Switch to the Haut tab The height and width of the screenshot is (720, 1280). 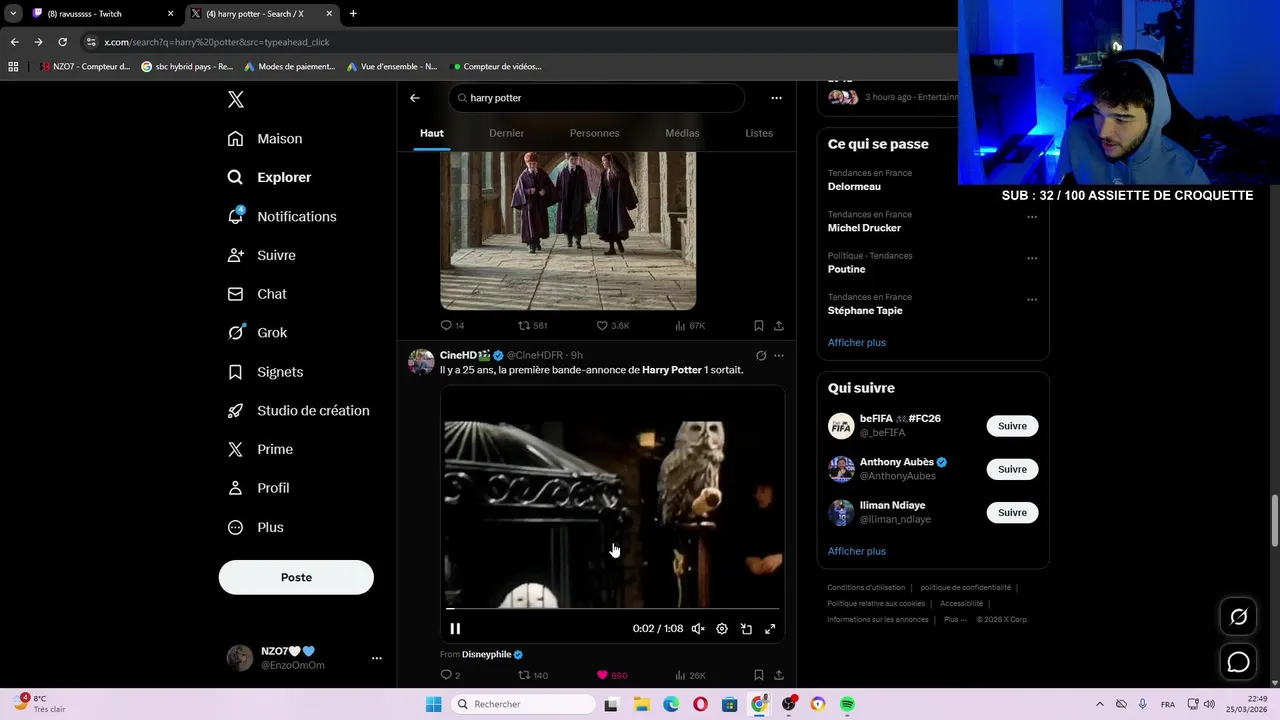tap(432, 133)
